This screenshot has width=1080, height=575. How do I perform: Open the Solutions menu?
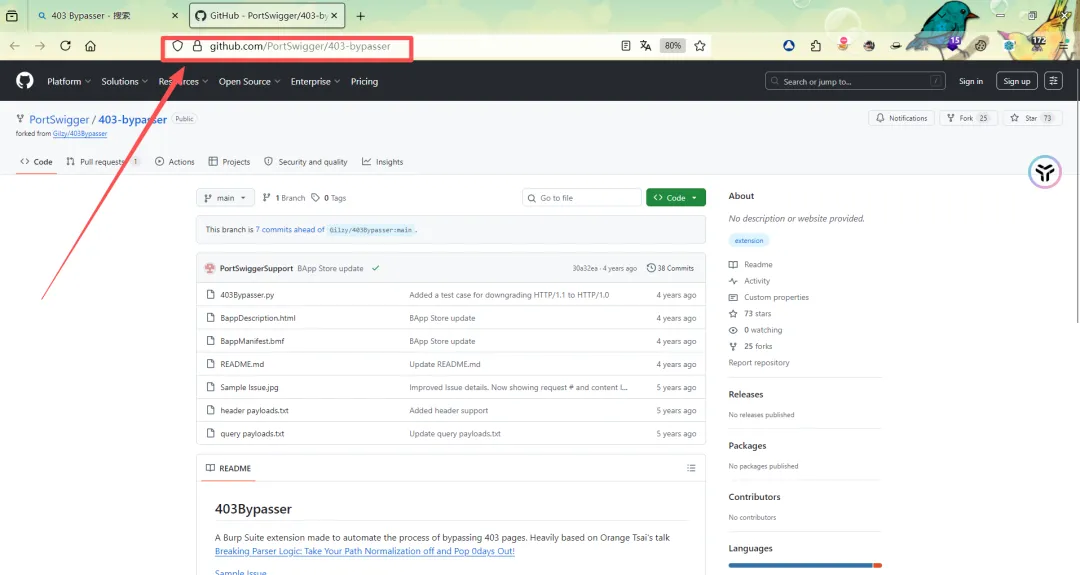125,81
